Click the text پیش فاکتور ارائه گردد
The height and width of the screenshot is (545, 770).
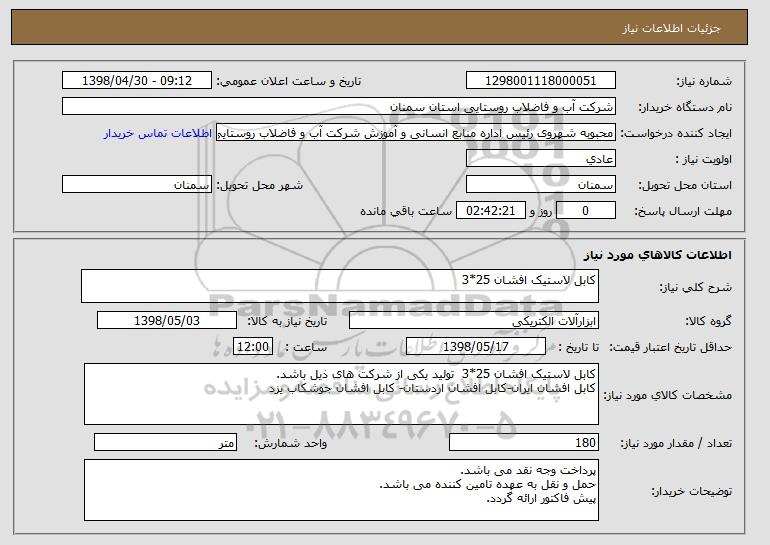point(541,498)
